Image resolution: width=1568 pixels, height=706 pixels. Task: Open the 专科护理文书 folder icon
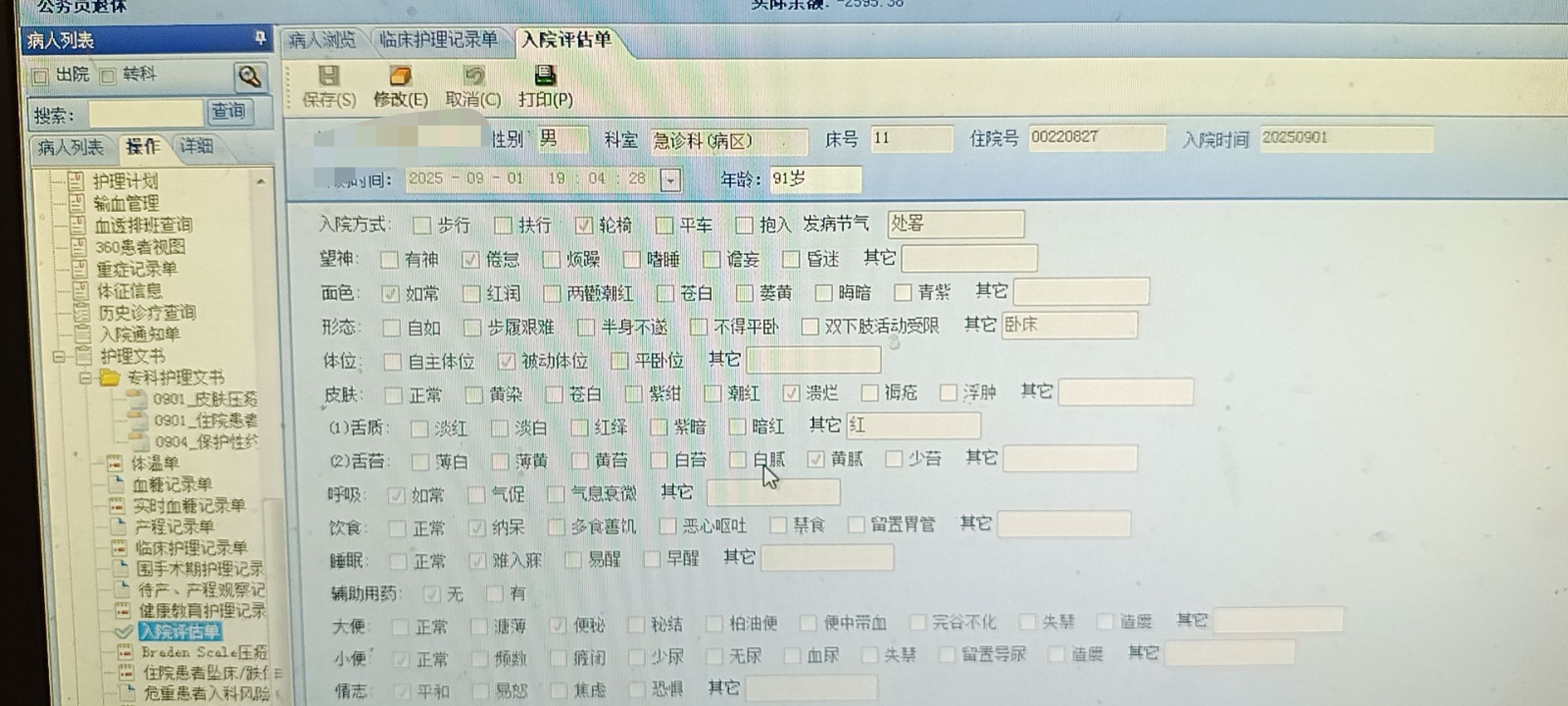point(109,378)
